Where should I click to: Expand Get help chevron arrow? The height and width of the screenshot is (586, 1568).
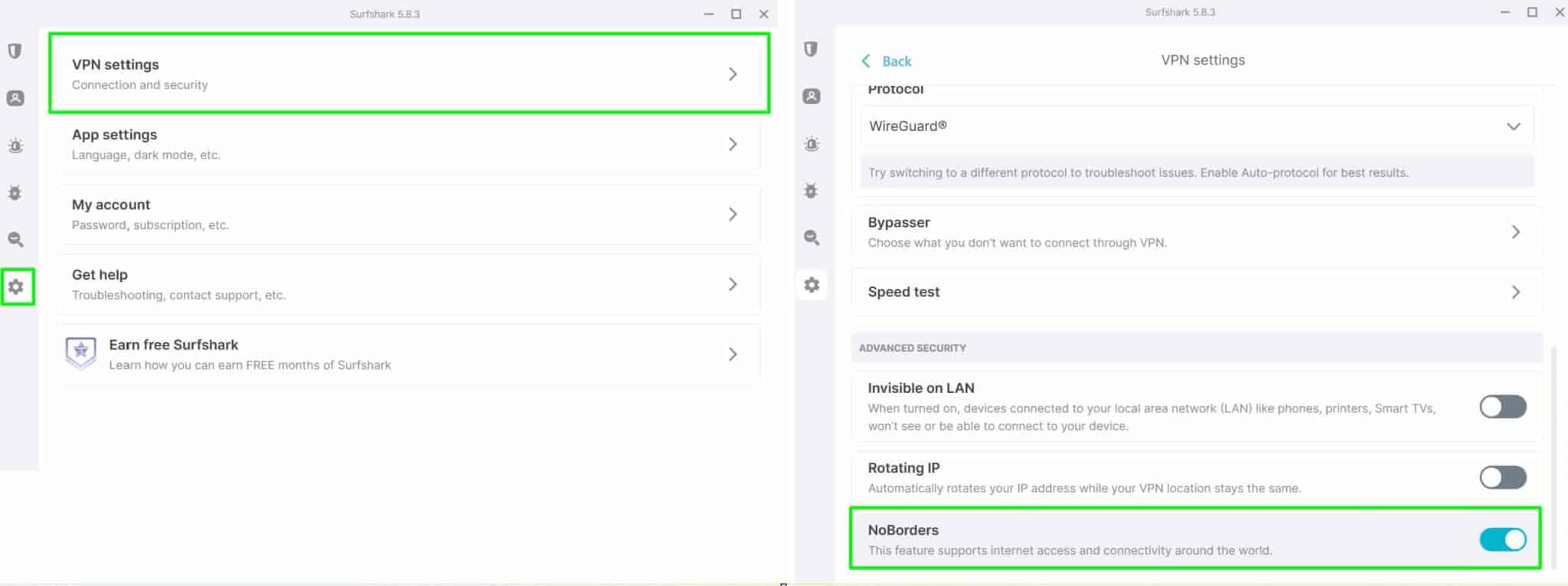tap(733, 284)
